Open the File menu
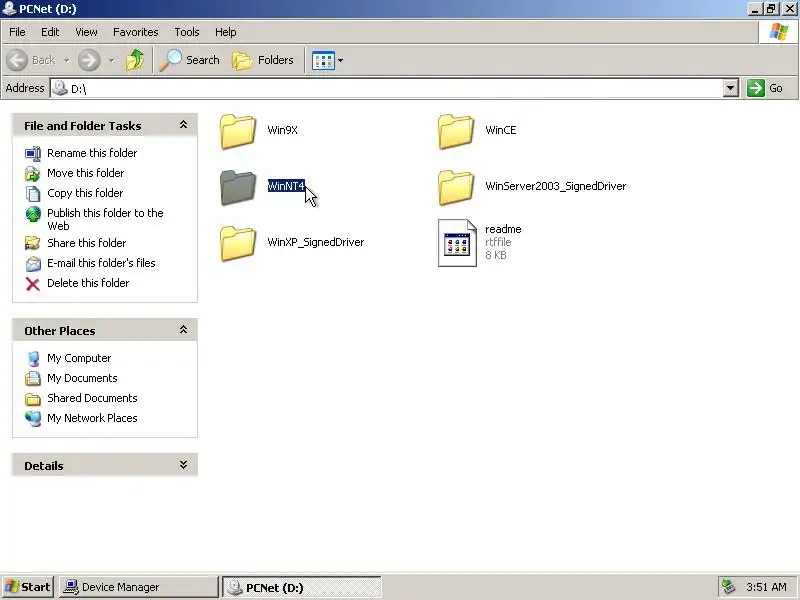 pyautogui.click(x=17, y=32)
